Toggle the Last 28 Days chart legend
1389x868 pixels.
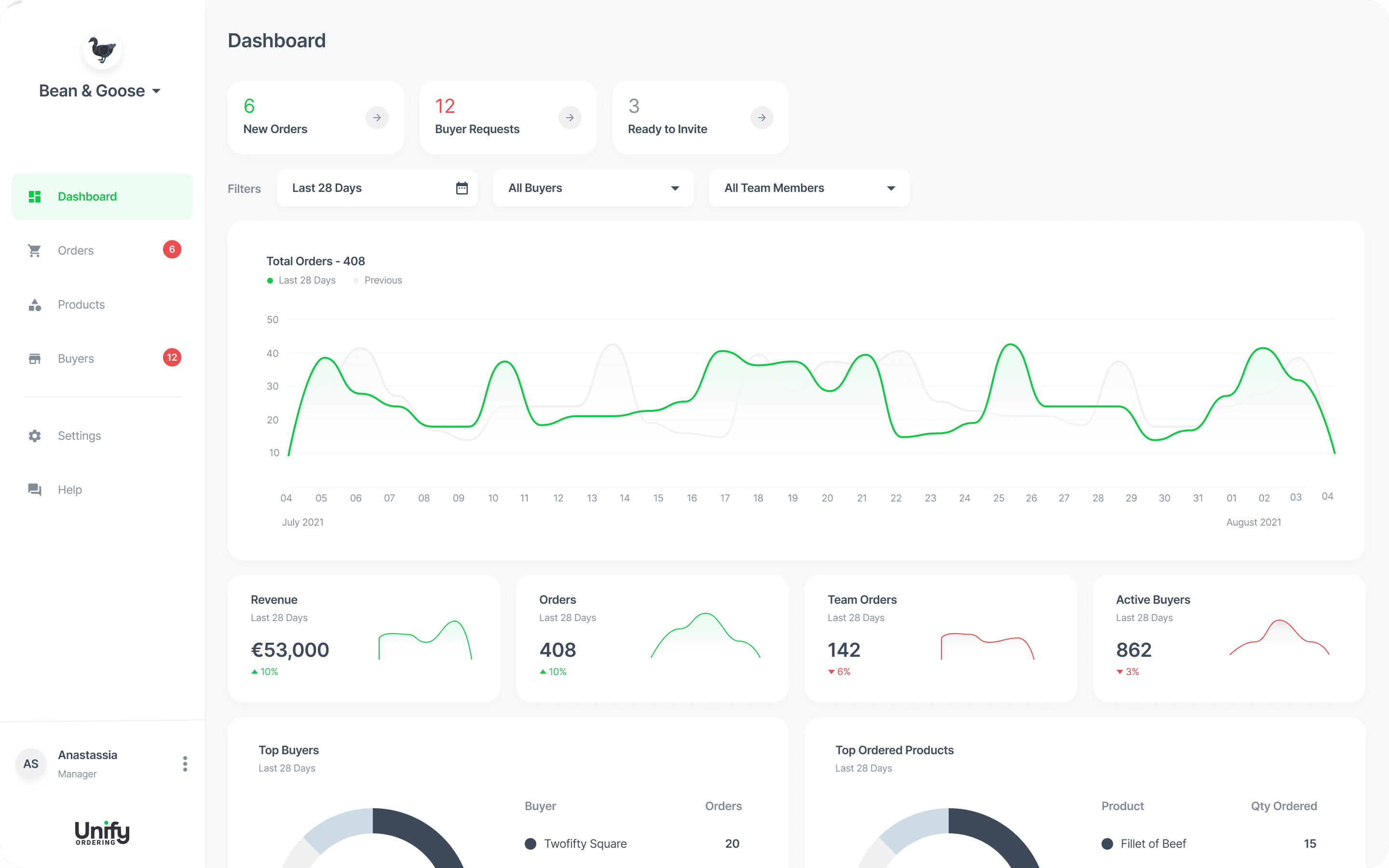(301, 280)
